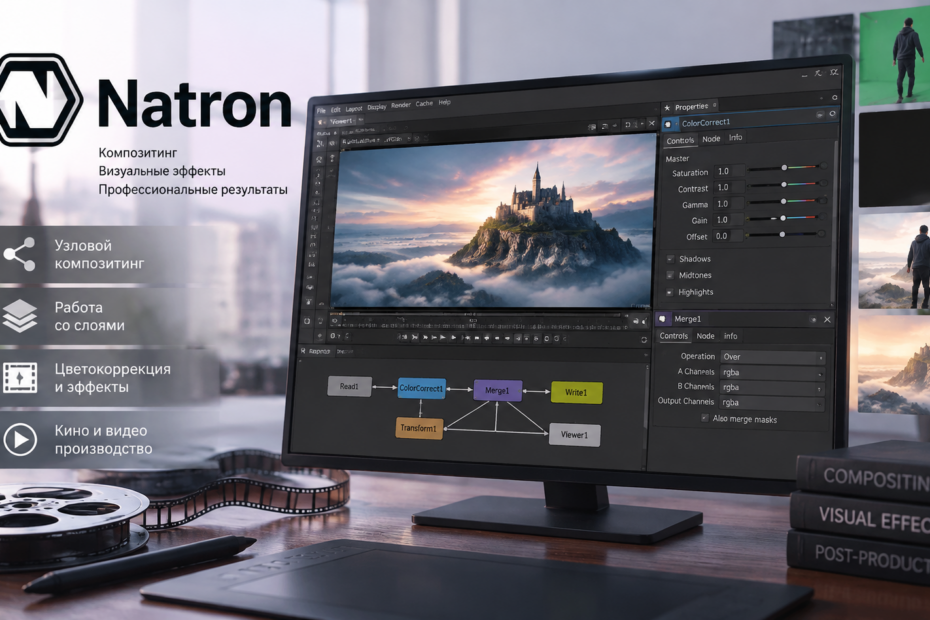Switch to Info tab in ColorCorrect1 panel
The width and height of the screenshot is (930, 620).
735,138
